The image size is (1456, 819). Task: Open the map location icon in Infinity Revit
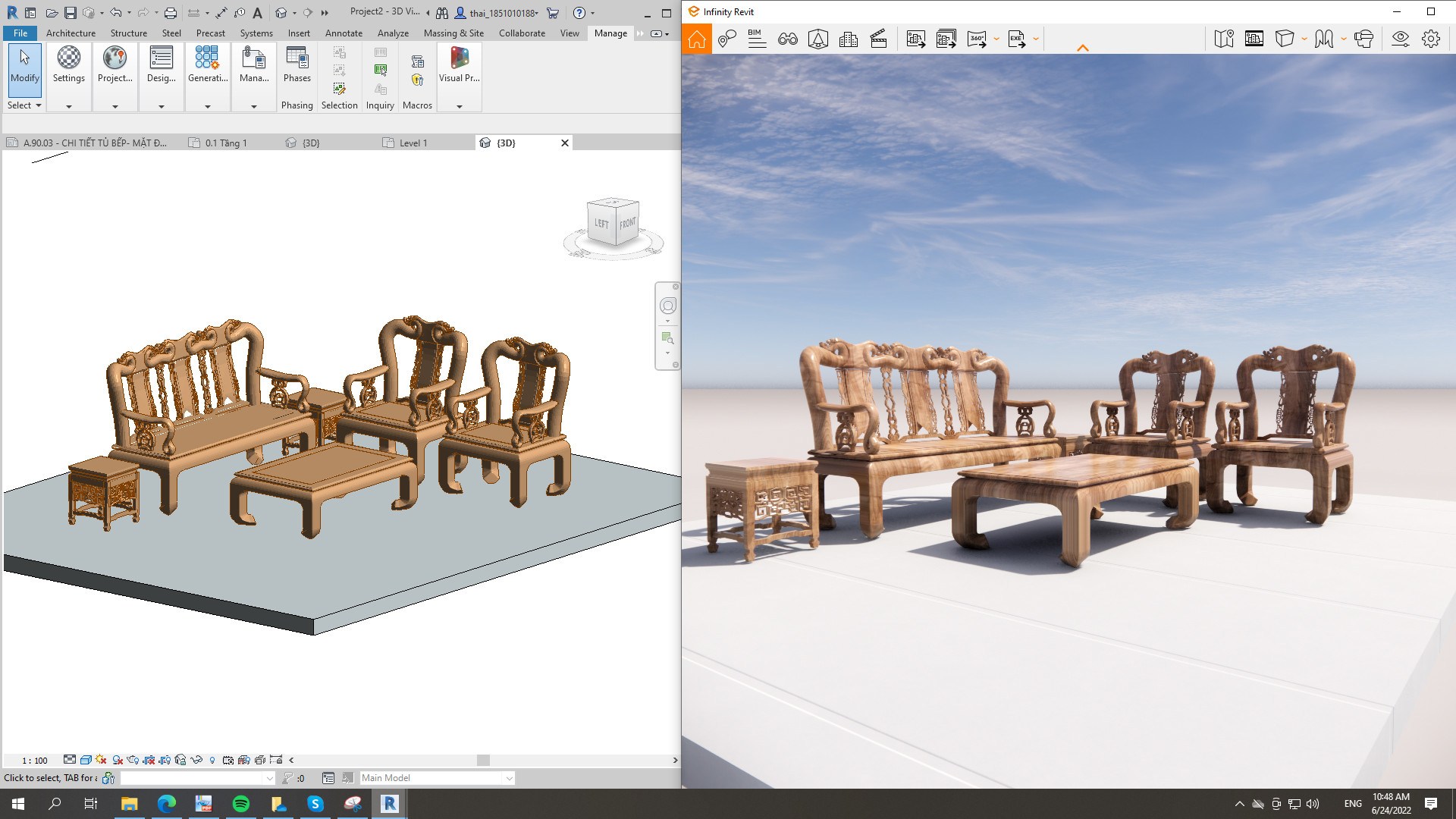(x=1224, y=39)
